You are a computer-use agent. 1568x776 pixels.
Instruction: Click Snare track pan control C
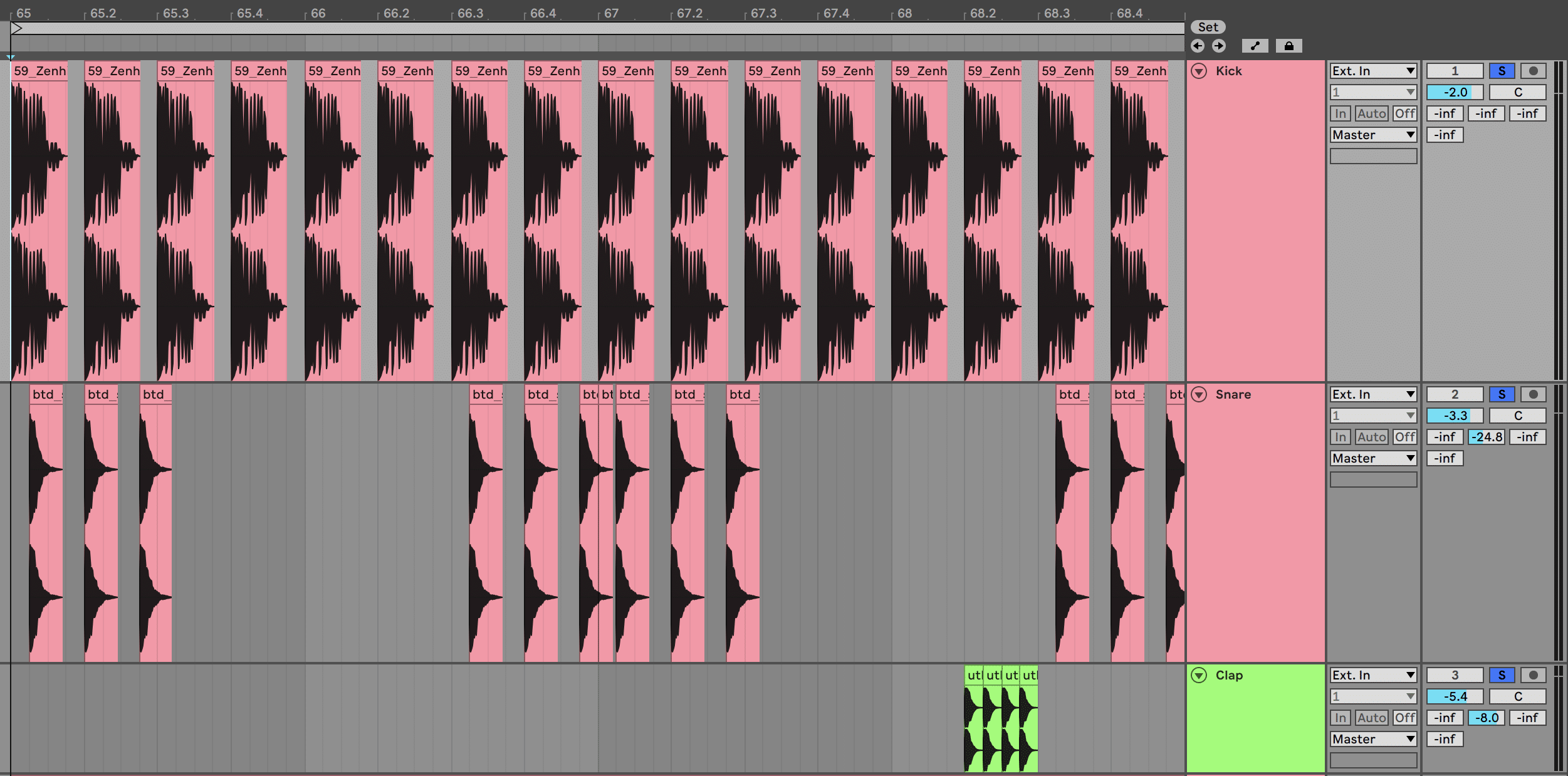[1517, 416]
